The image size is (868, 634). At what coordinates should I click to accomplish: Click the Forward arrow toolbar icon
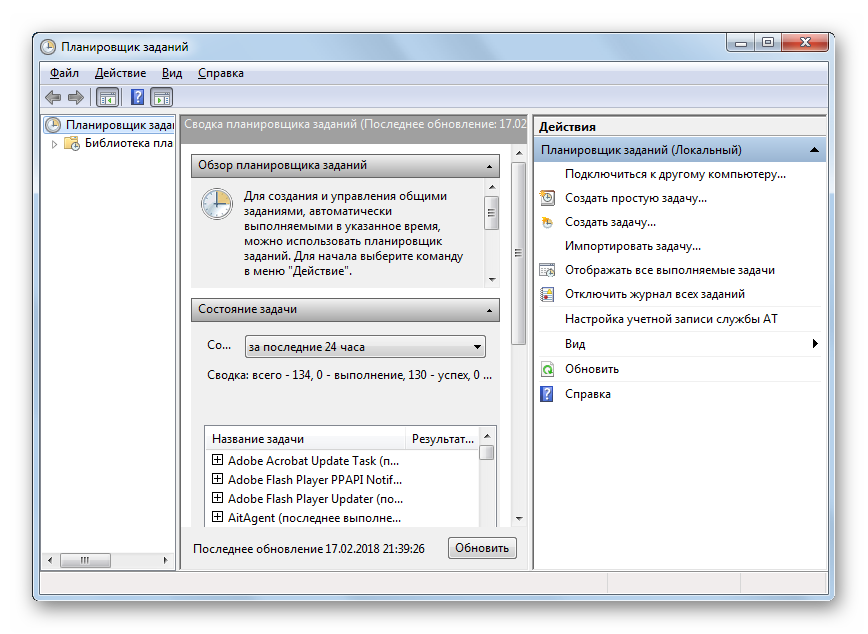pos(75,97)
